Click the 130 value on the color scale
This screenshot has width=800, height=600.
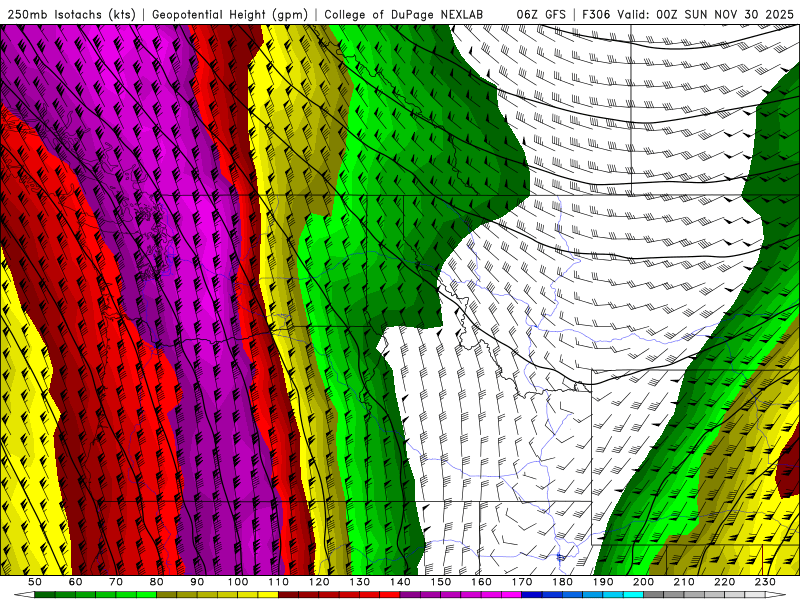click(360, 582)
